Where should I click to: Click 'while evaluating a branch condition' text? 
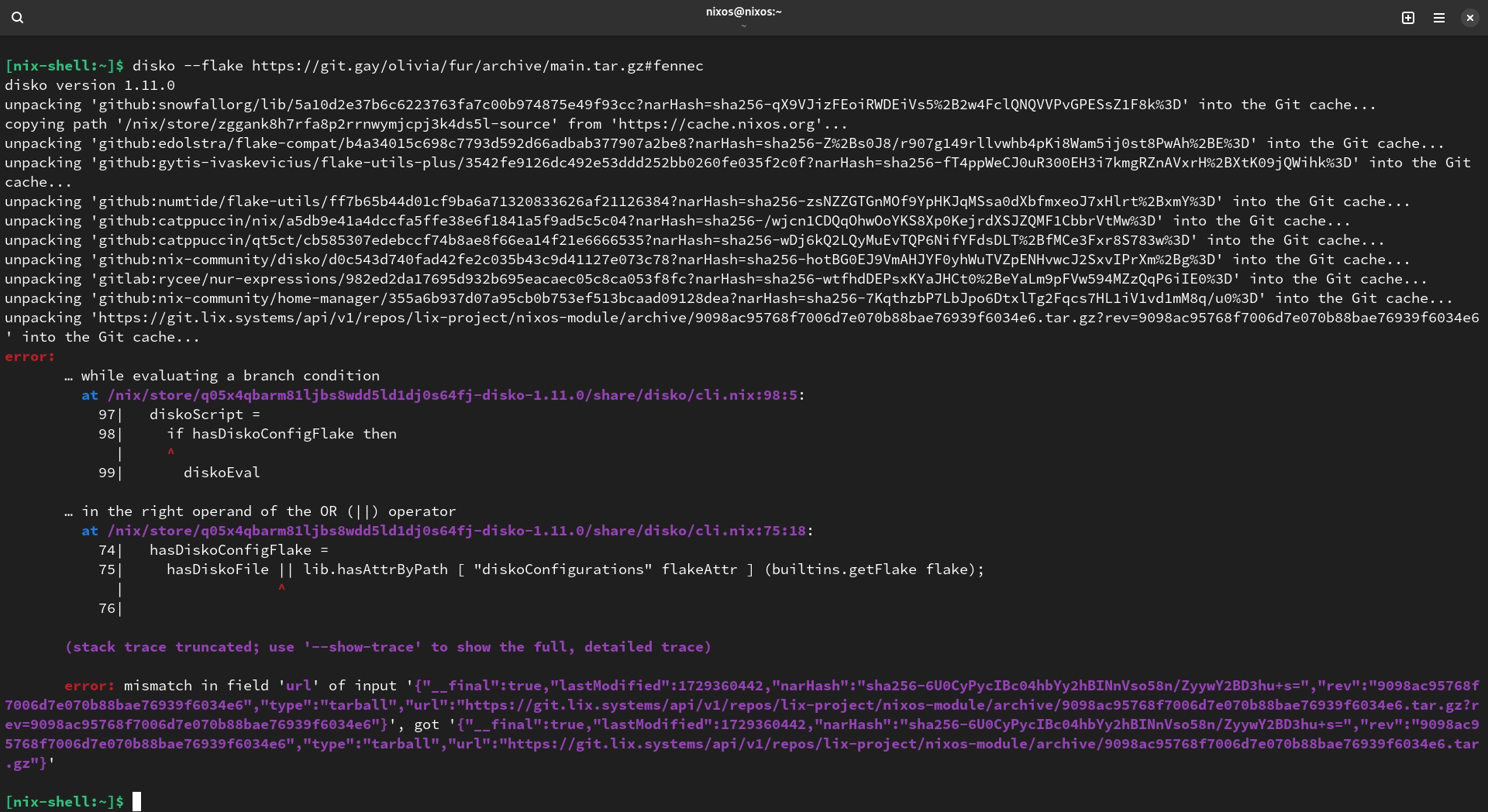pos(230,376)
